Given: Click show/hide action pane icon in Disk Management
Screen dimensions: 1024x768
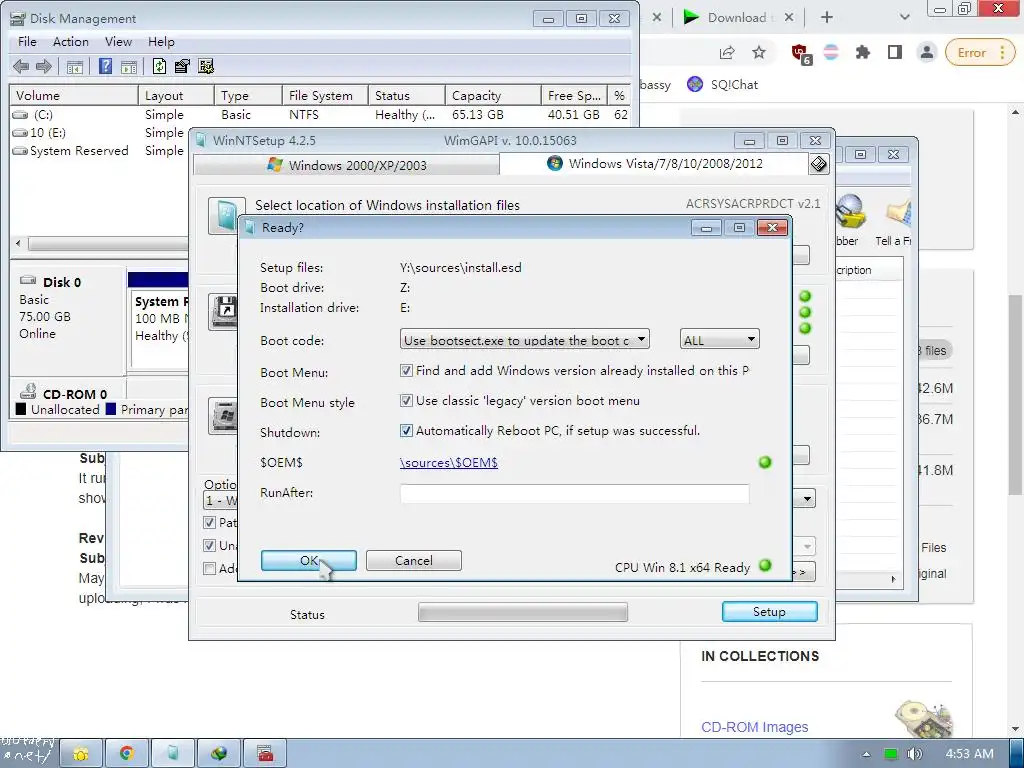Looking at the screenshot, I should (x=129, y=66).
